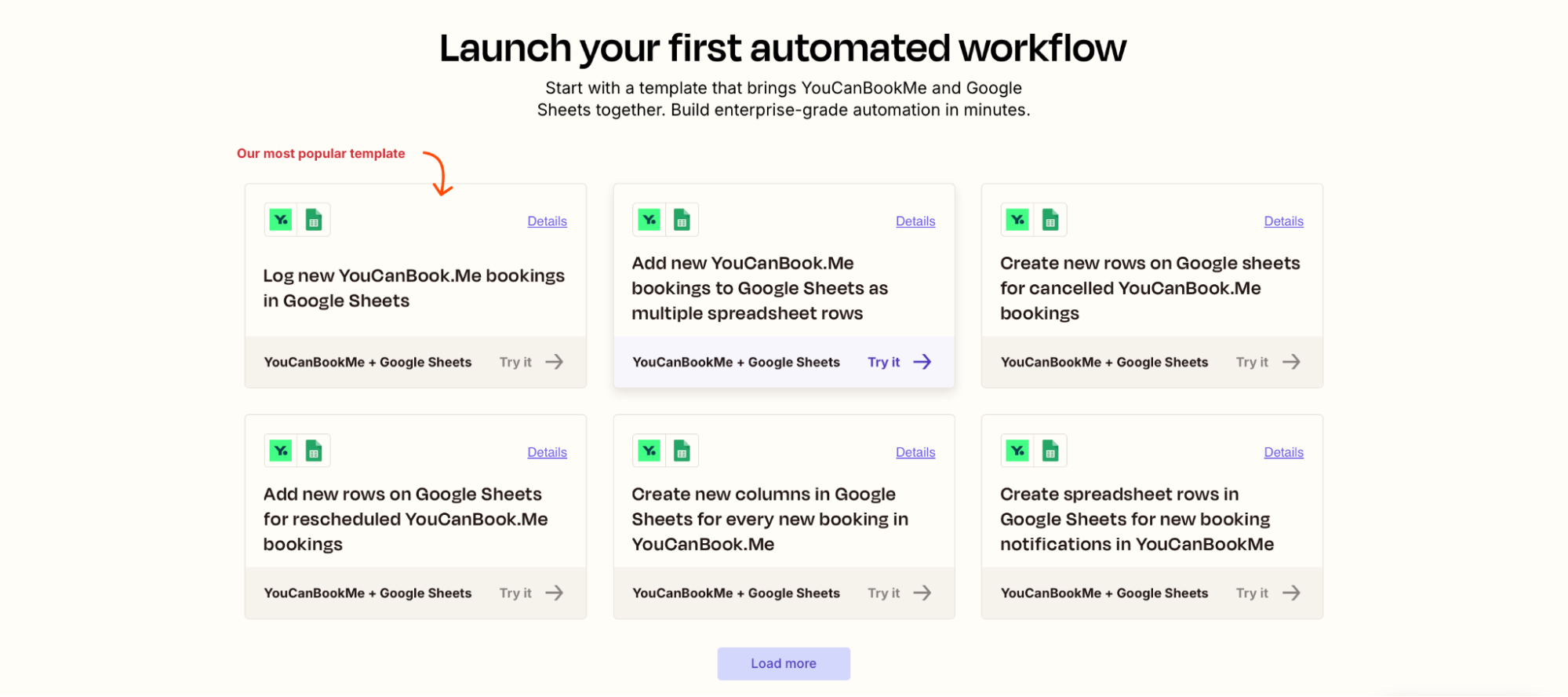Select title 'Create spreadsheet rows in Google Sheets'
The width and height of the screenshot is (1568, 697).
pyautogui.click(x=1137, y=519)
